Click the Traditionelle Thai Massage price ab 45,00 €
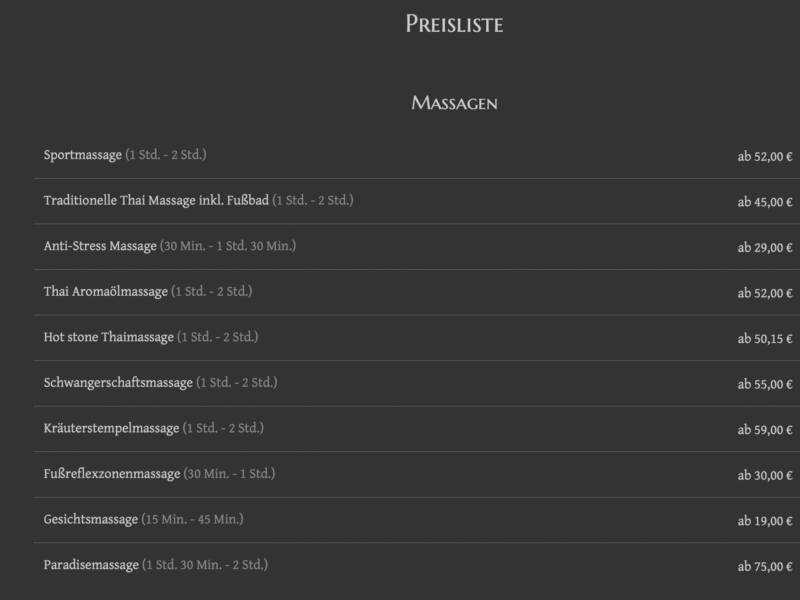800x600 pixels. click(x=765, y=202)
